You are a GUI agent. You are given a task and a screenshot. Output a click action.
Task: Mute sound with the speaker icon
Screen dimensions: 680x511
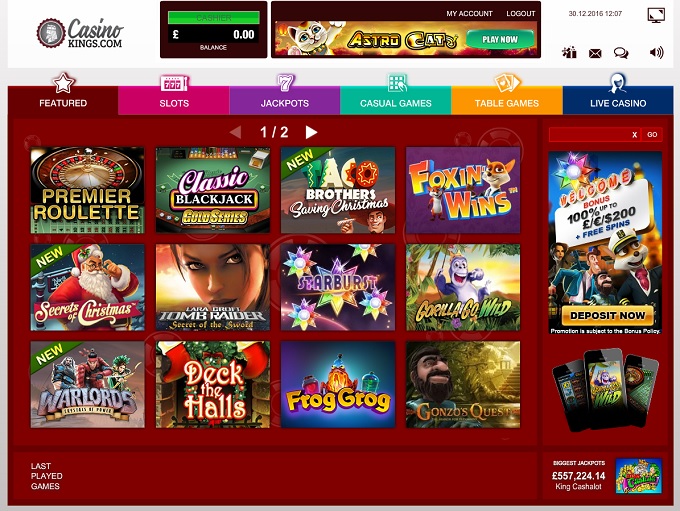point(657,52)
